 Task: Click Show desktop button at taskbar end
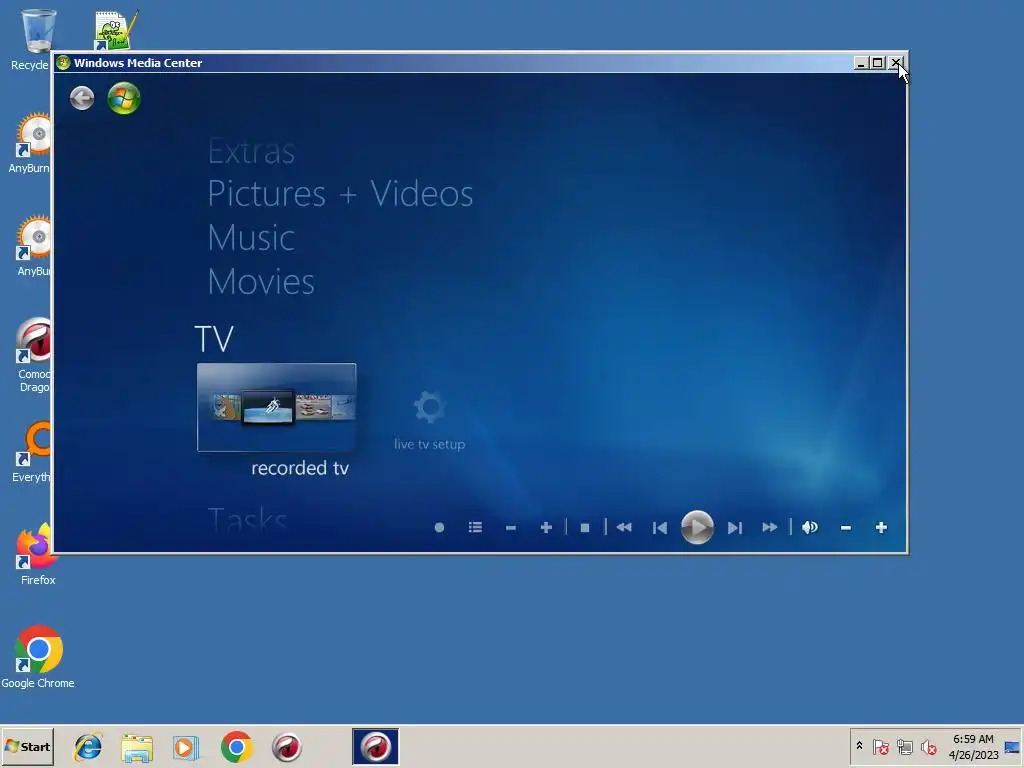pos(1012,746)
